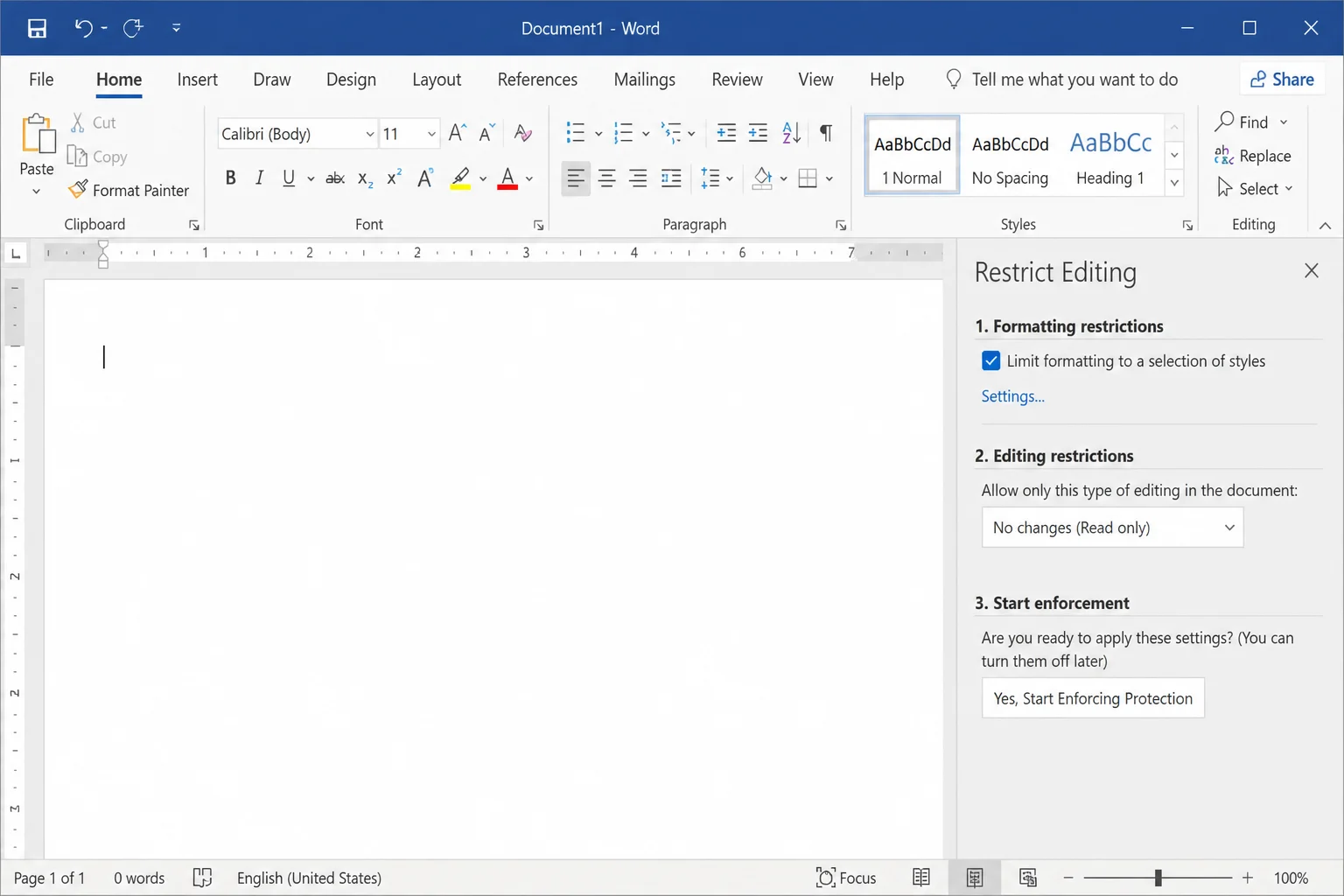1344x896 pixels.
Task: Open the No changes (Read only) dropdown
Action: pos(1112,528)
